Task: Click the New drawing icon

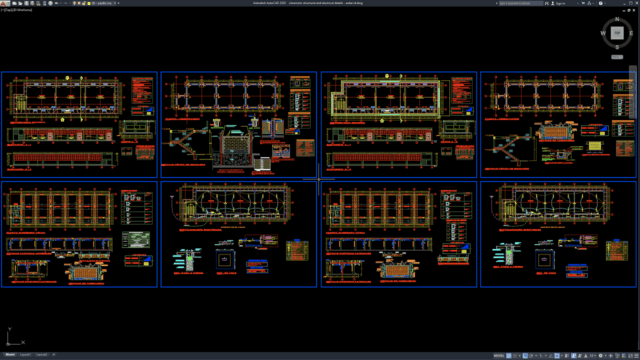Action: (14, 3)
